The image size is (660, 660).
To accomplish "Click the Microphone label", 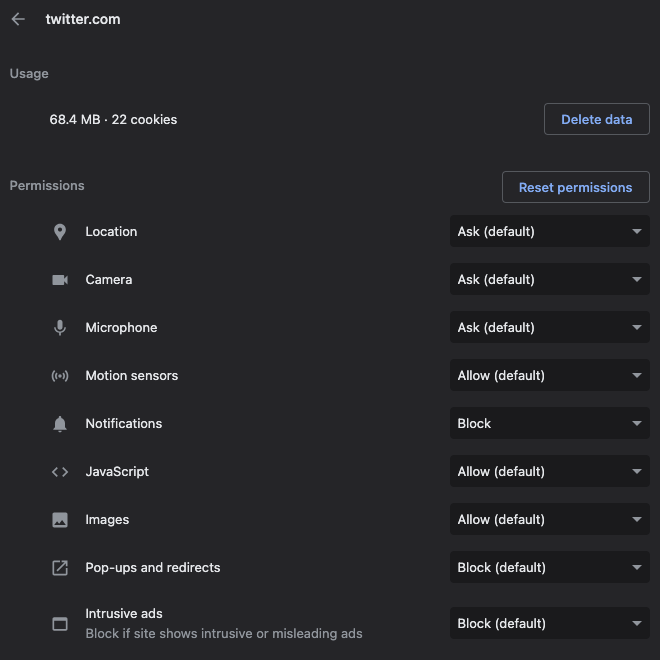I will tap(121, 327).
